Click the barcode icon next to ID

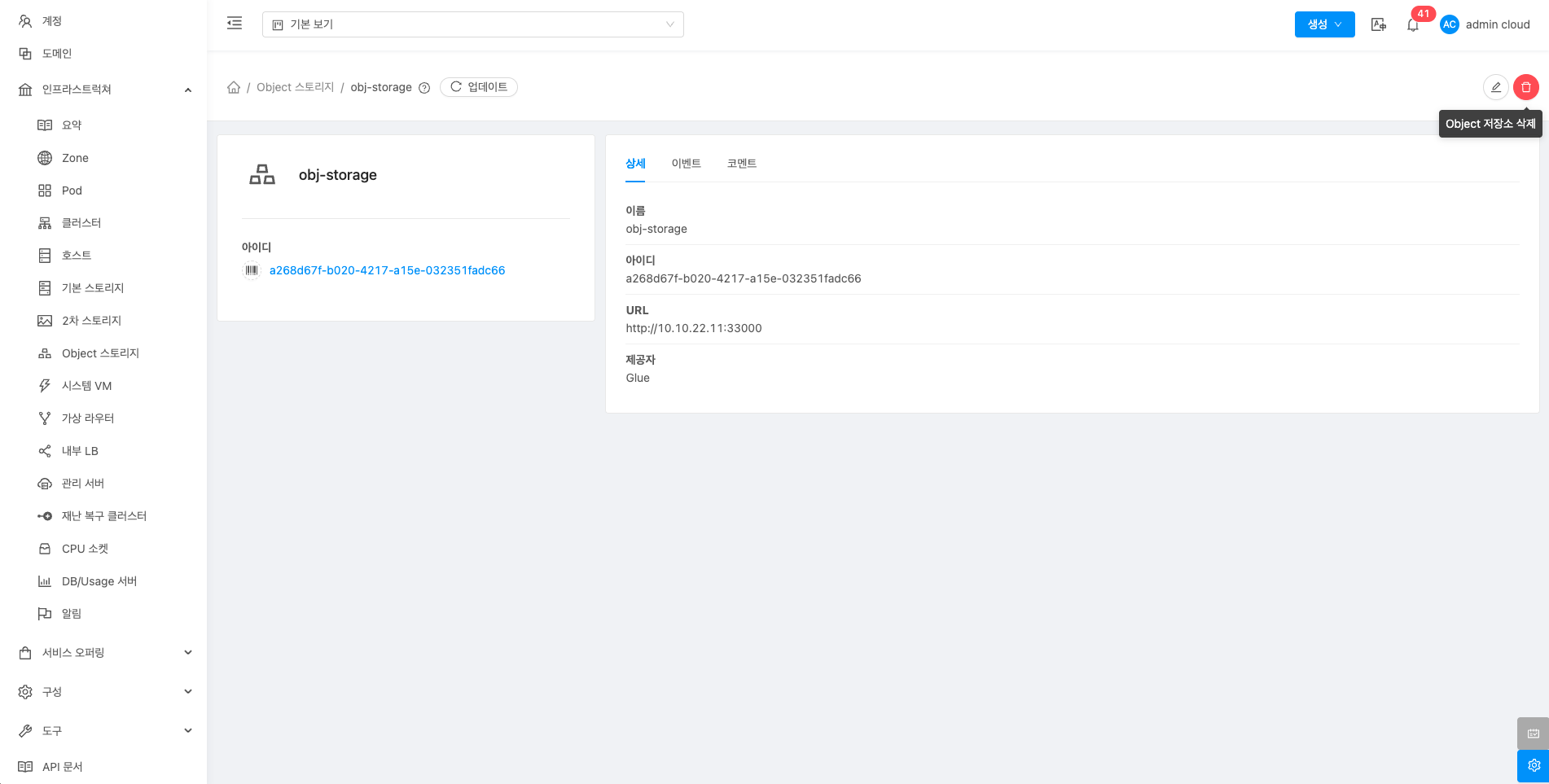pos(252,270)
